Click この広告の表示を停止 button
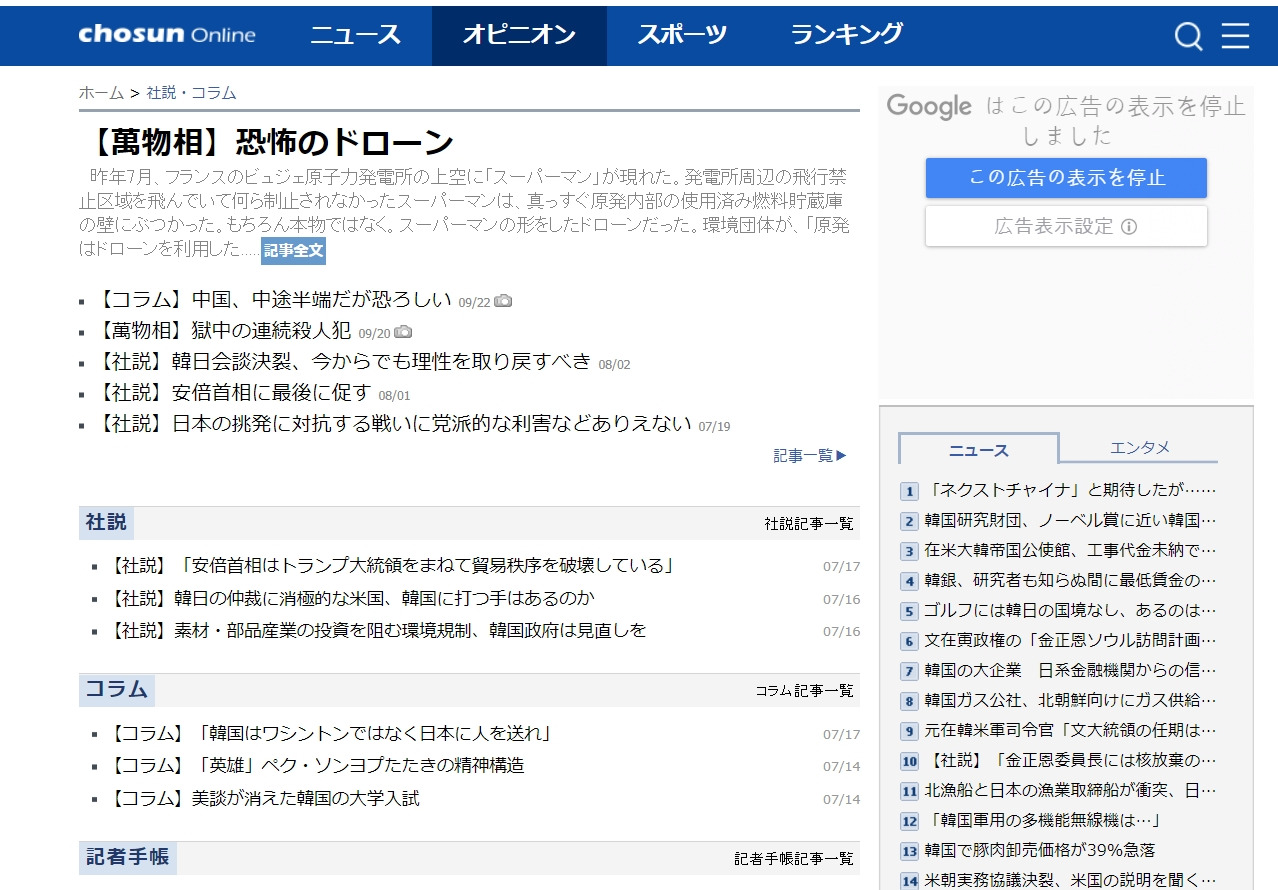 [x=1066, y=178]
